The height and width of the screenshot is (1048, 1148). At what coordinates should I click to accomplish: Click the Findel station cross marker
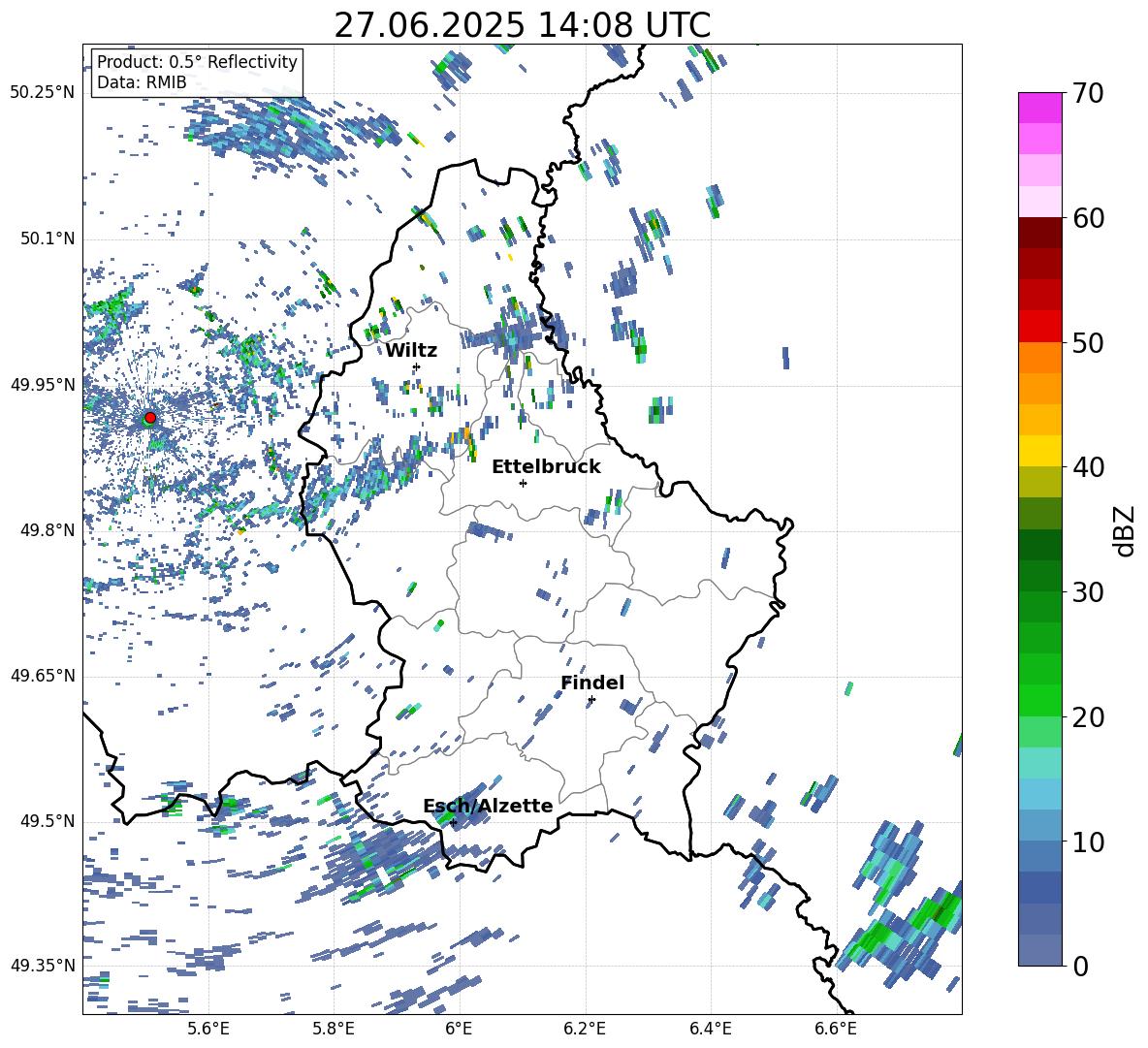(x=591, y=700)
